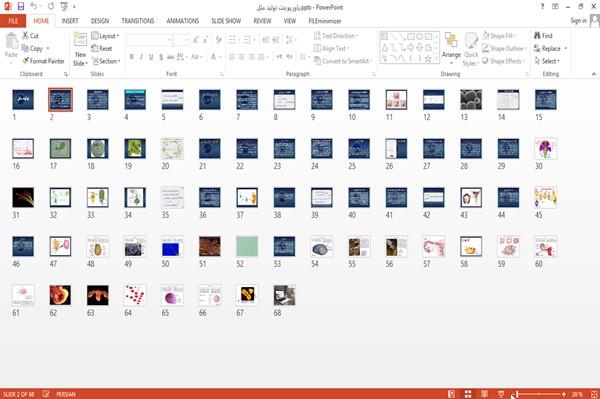Select slide 1 thumbnail

pos(23,99)
